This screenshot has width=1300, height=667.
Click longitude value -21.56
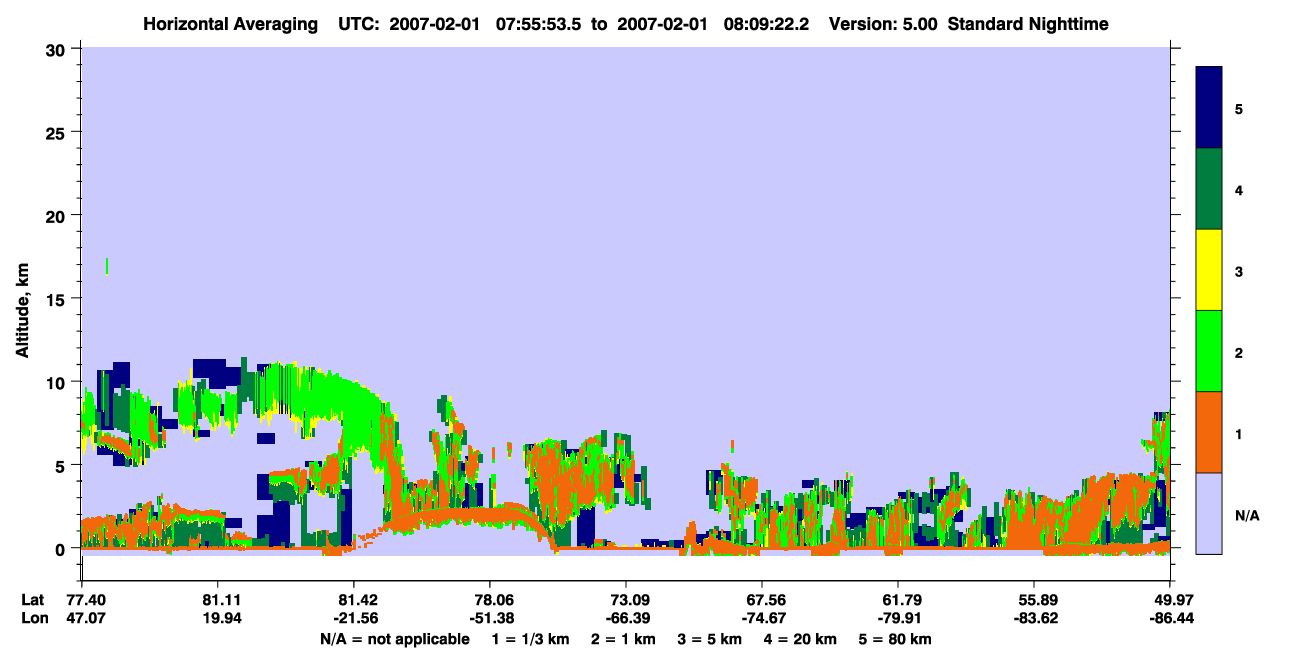[353, 618]
